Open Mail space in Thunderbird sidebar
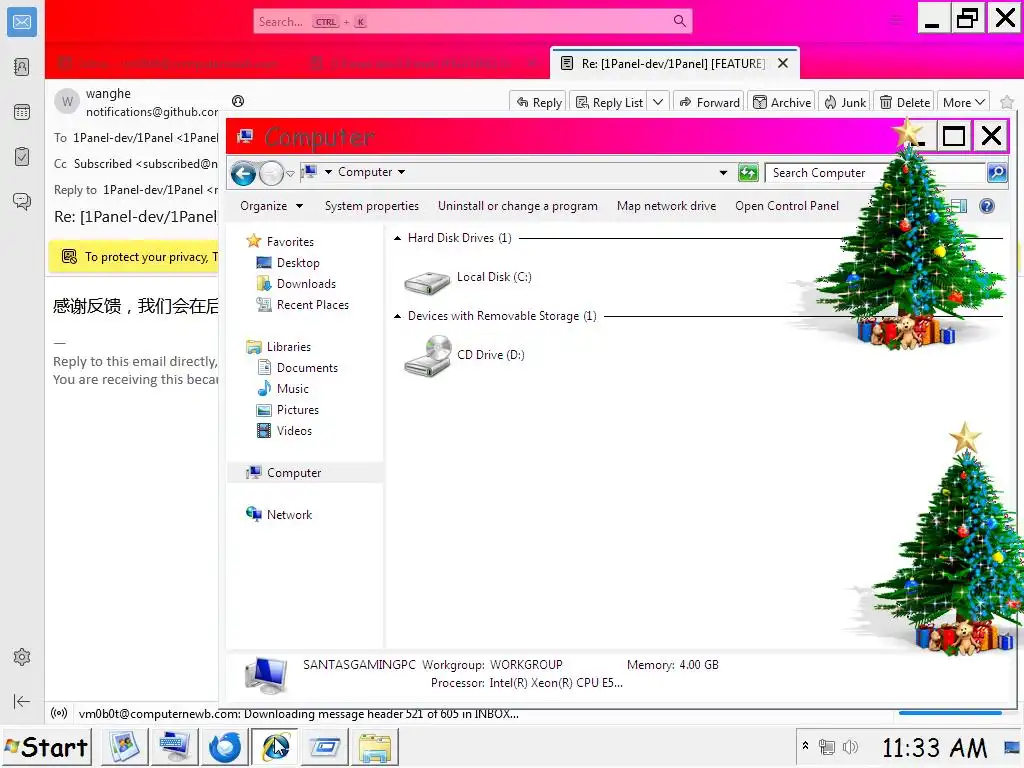 (x=22, y=22)
